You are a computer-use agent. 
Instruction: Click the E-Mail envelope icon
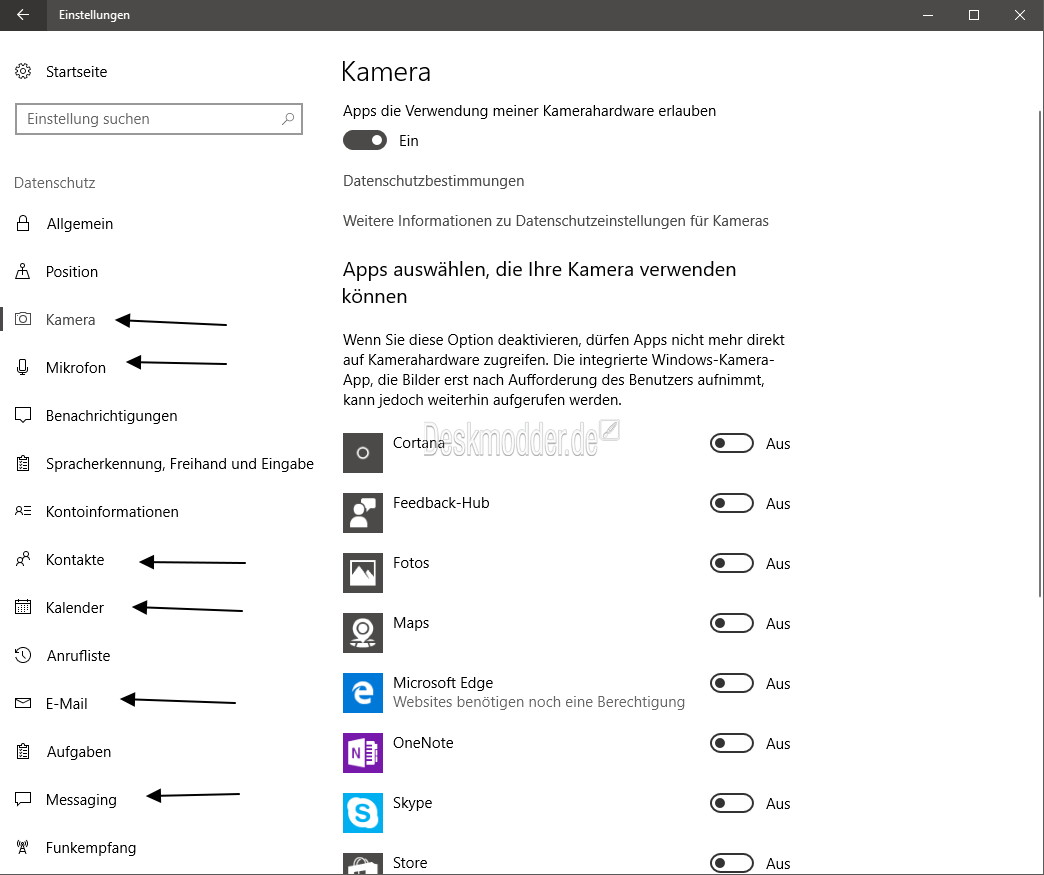click(x=23, y=703)
